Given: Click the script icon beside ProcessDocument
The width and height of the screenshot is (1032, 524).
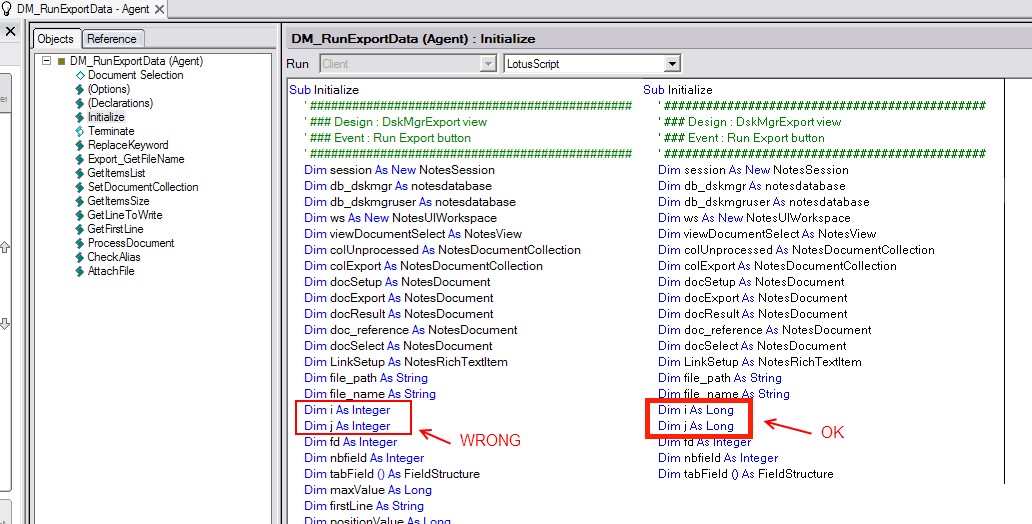Looking at the screenshot, I should coord(80,243).
